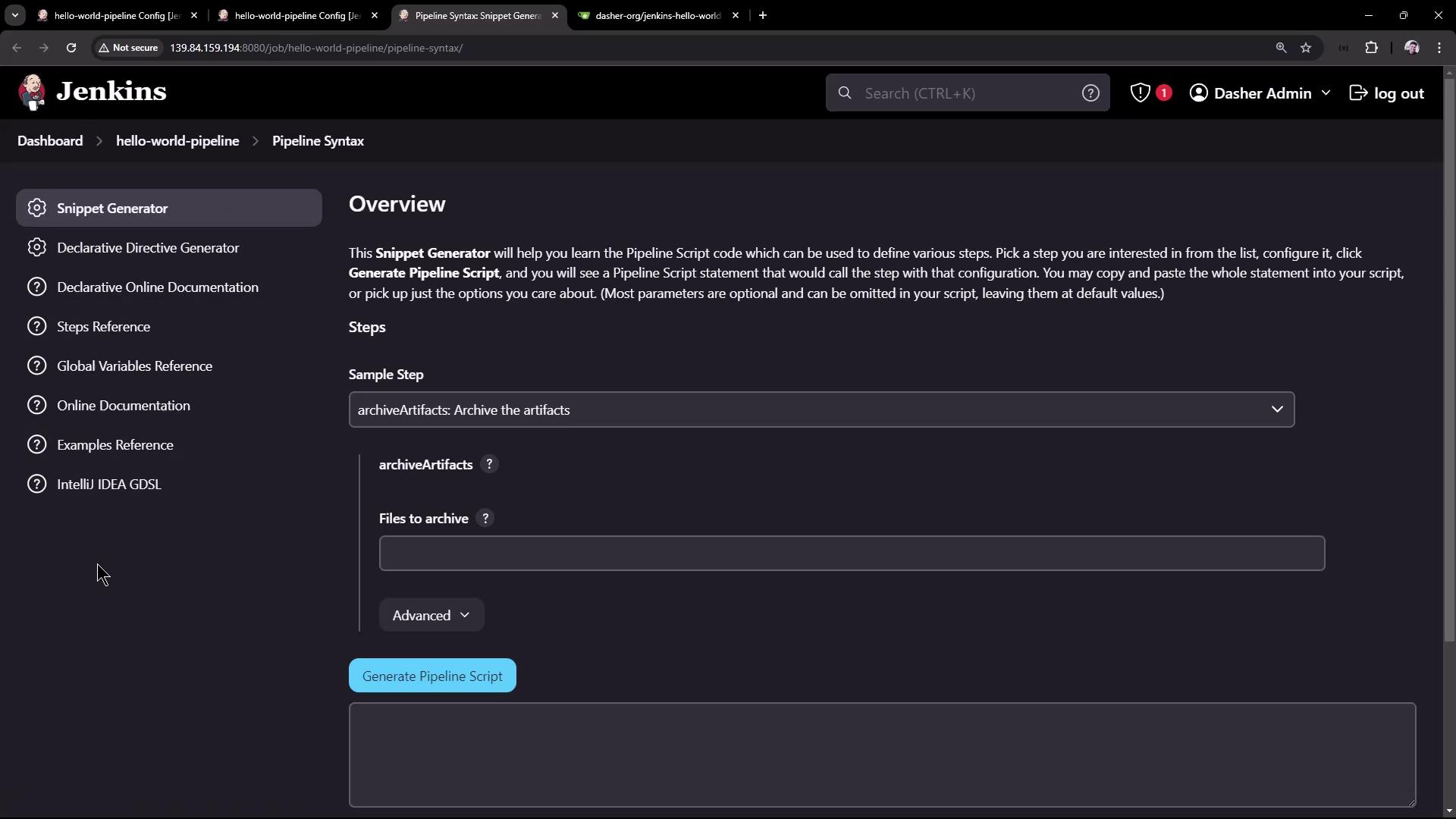
Task: Open the Steps Reference link
Action: click(x=103, y=327)
